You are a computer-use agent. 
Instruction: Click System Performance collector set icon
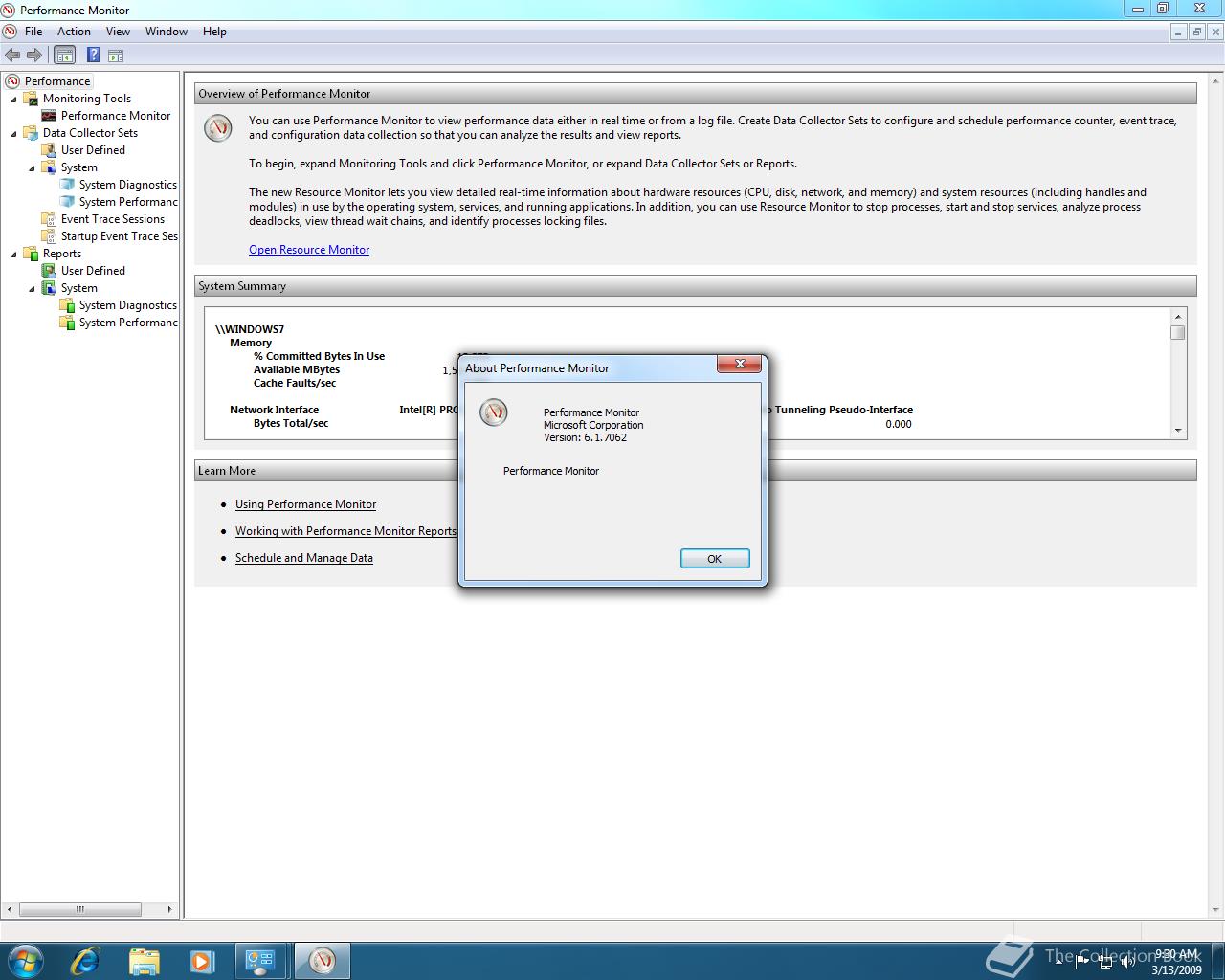67,202
